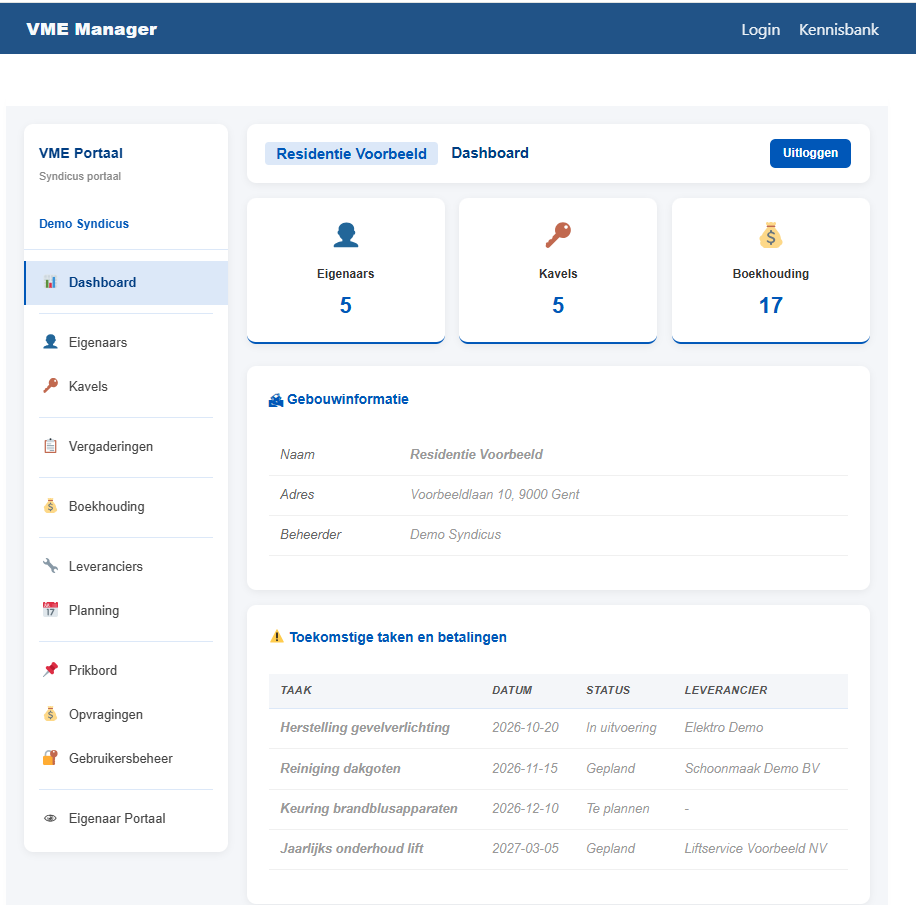Open Gebruikersbeheer settings
The image size is (916, 905).
coord(126,758)
